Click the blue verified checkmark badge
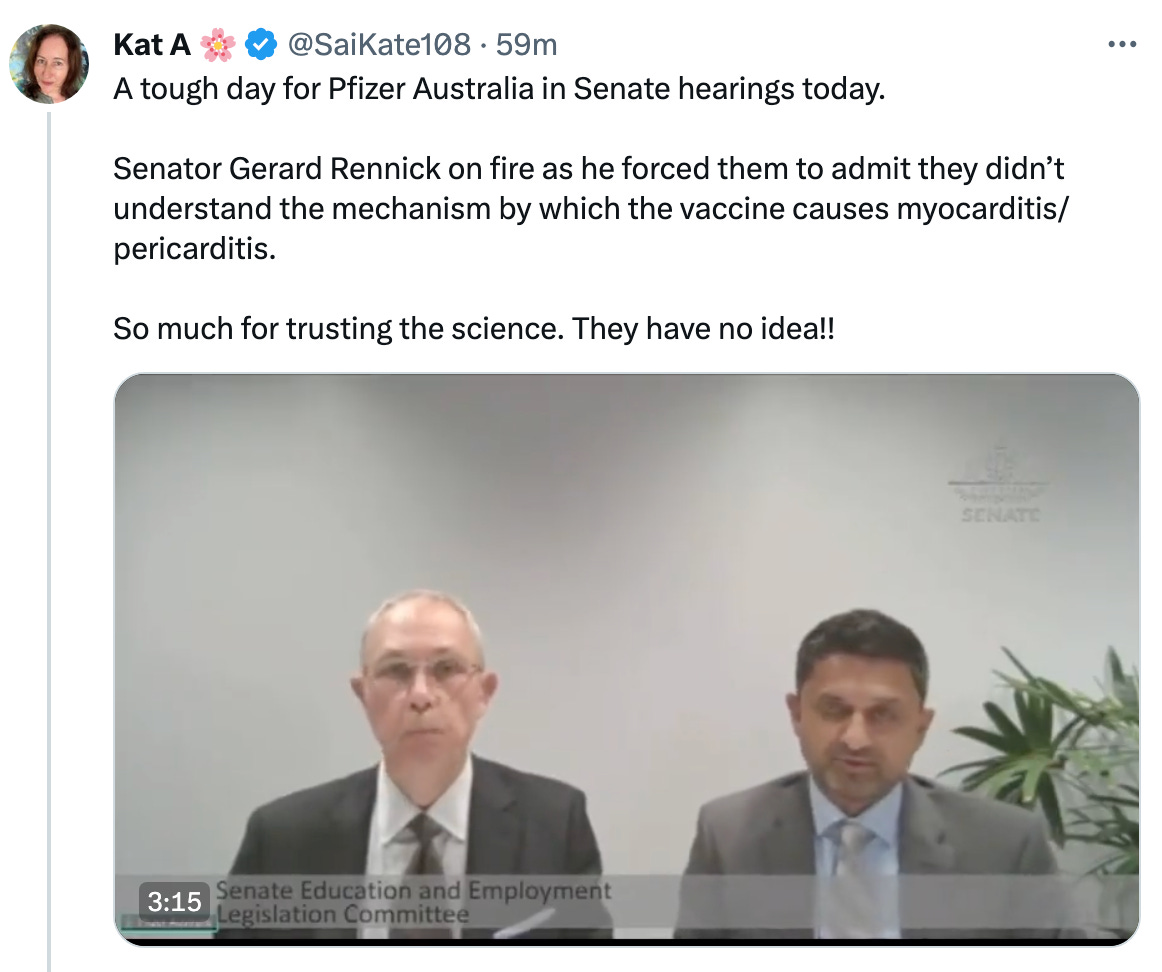1162x972 pixels. [260, 44]
